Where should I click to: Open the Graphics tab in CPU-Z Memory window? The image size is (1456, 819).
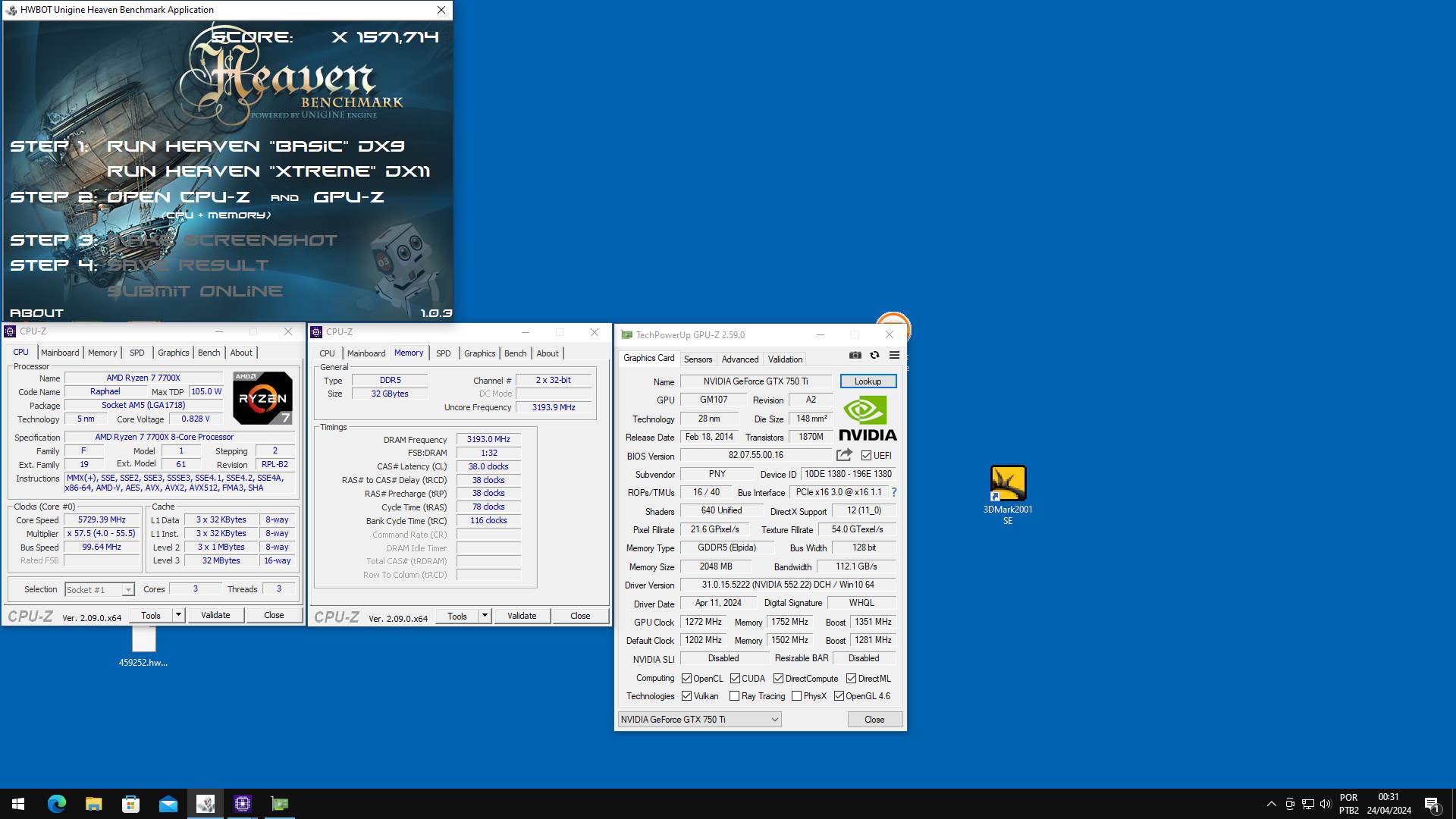pos(479,353)
